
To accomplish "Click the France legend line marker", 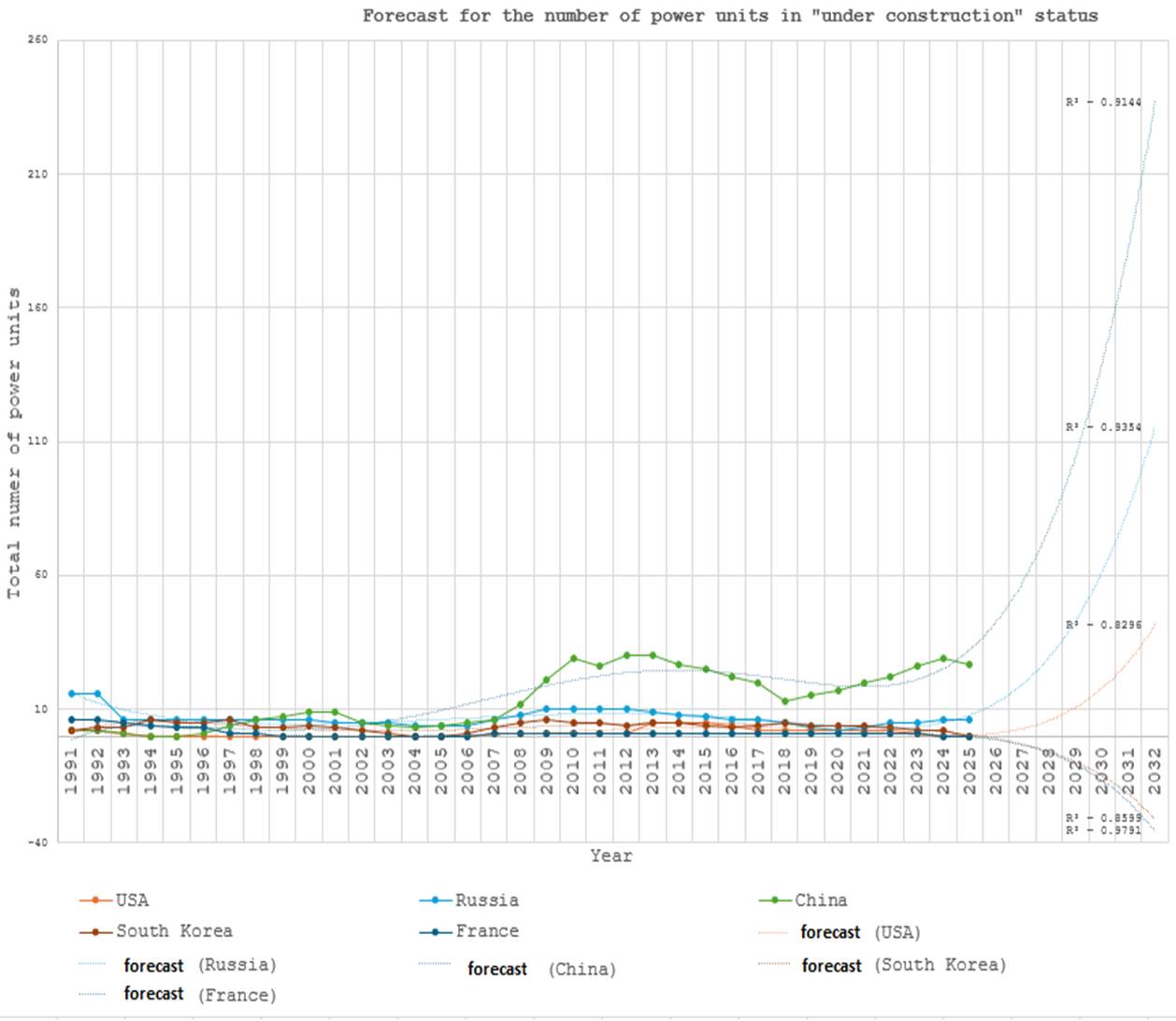I will tap(436, 932).
